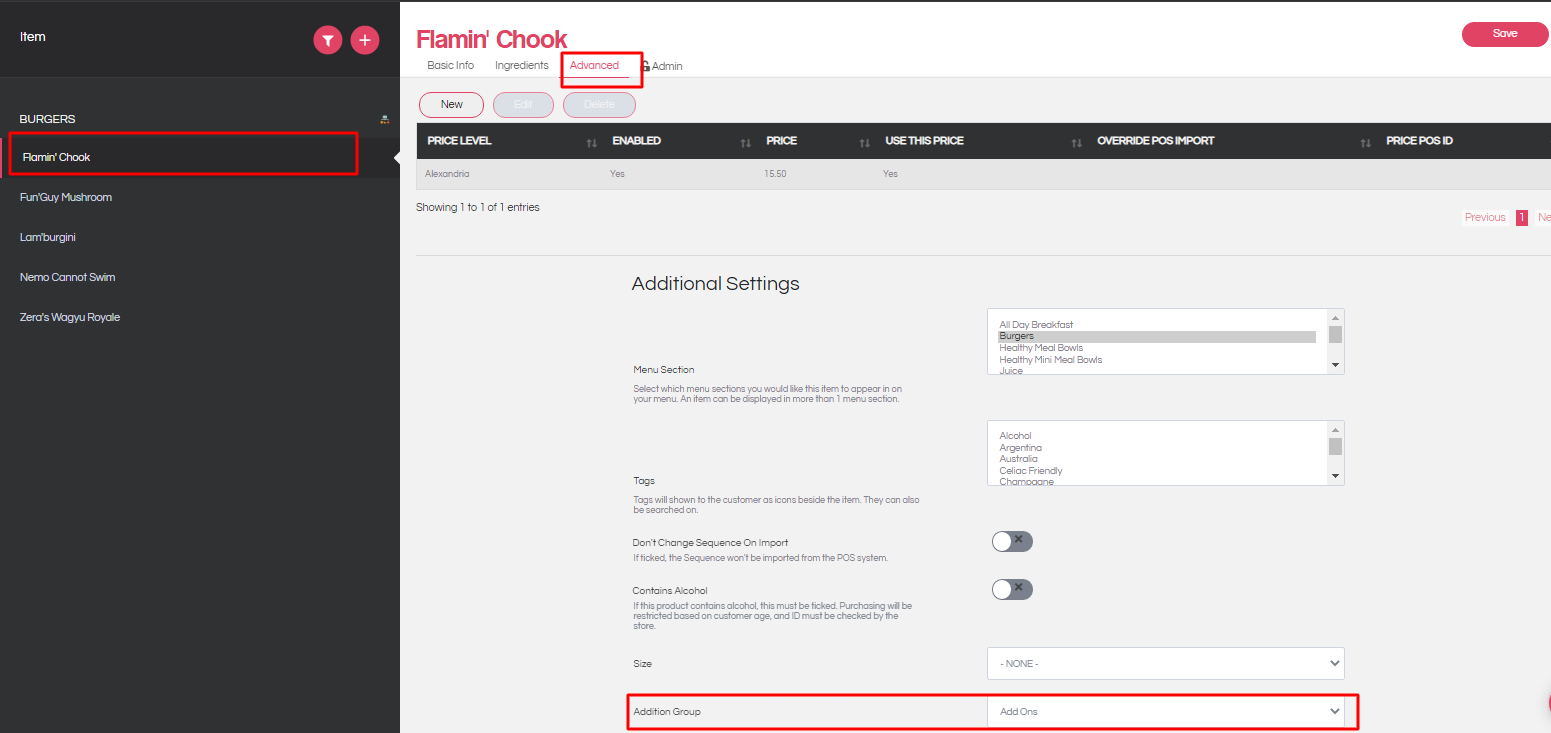Click the Tags list's up arrow
This screenshot has height=733, width=1551.
1335,429
